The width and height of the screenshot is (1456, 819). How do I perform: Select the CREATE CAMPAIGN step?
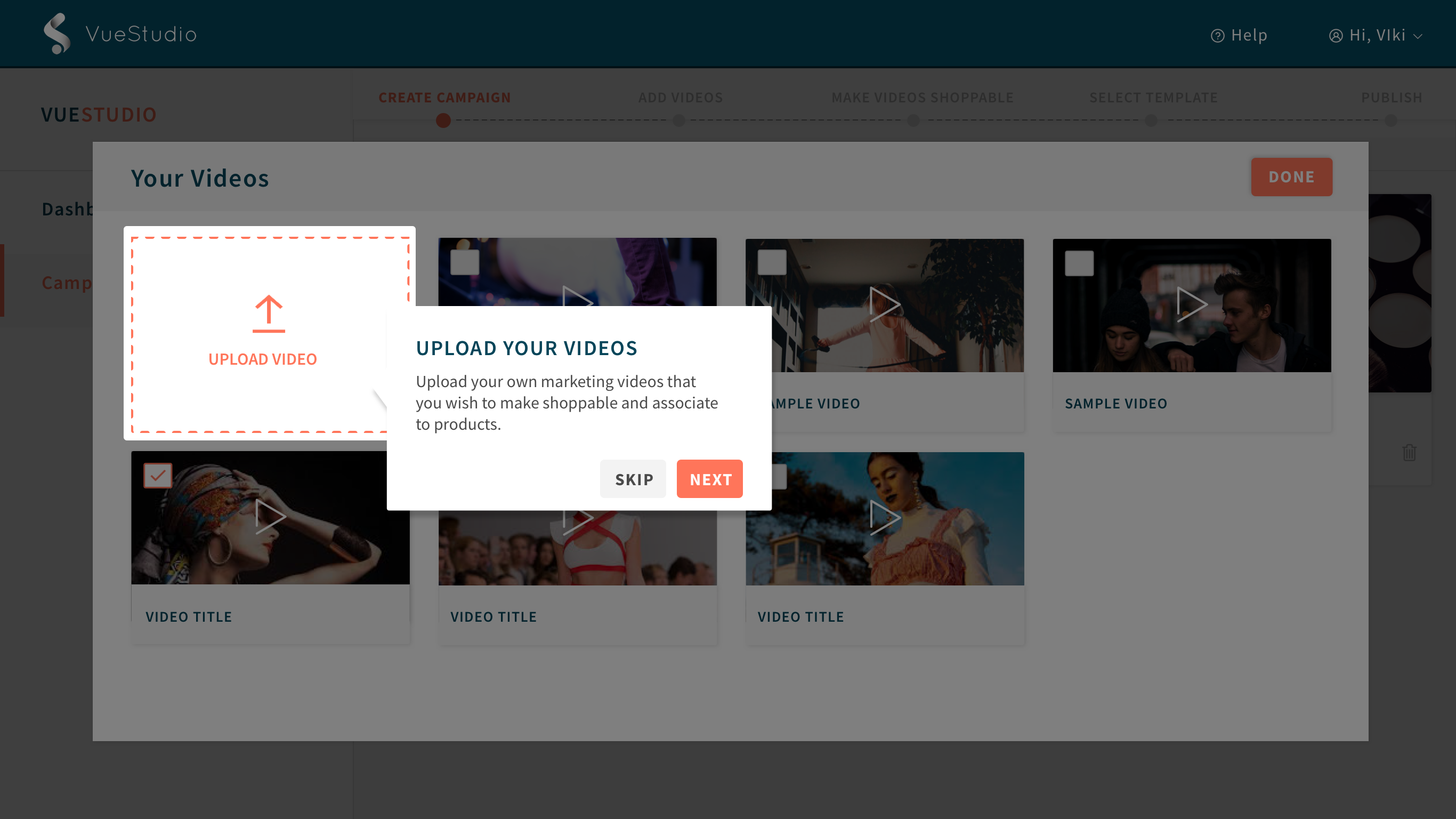444,97
